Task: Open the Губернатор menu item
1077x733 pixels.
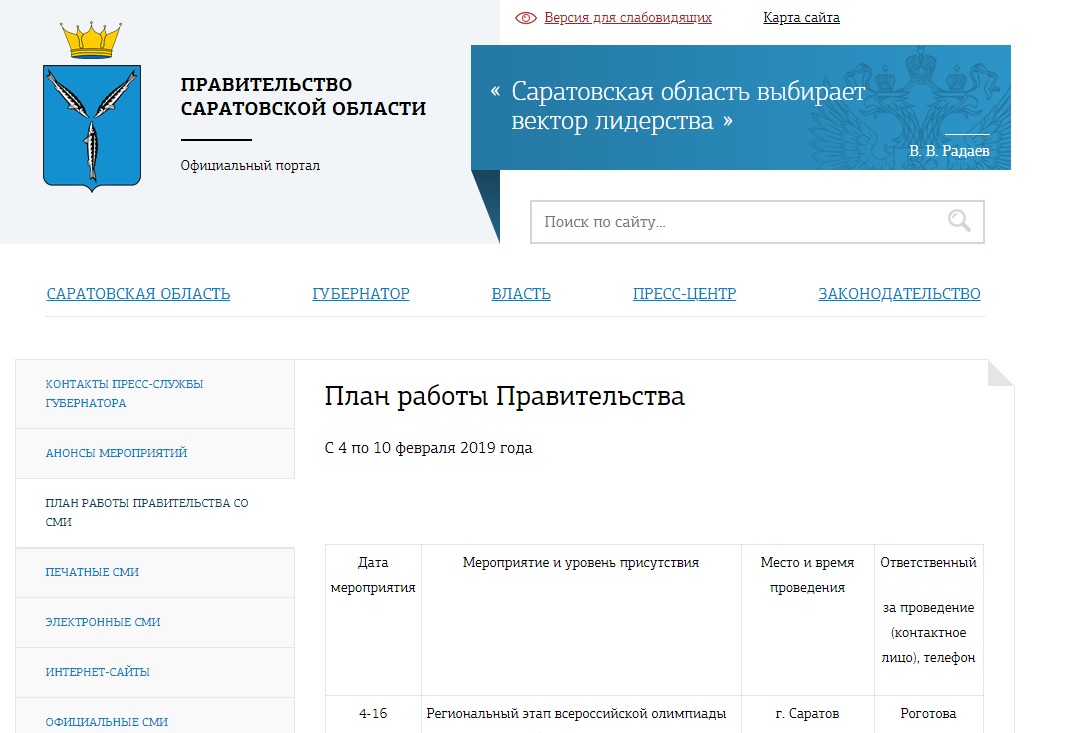Action: [361, 294]
